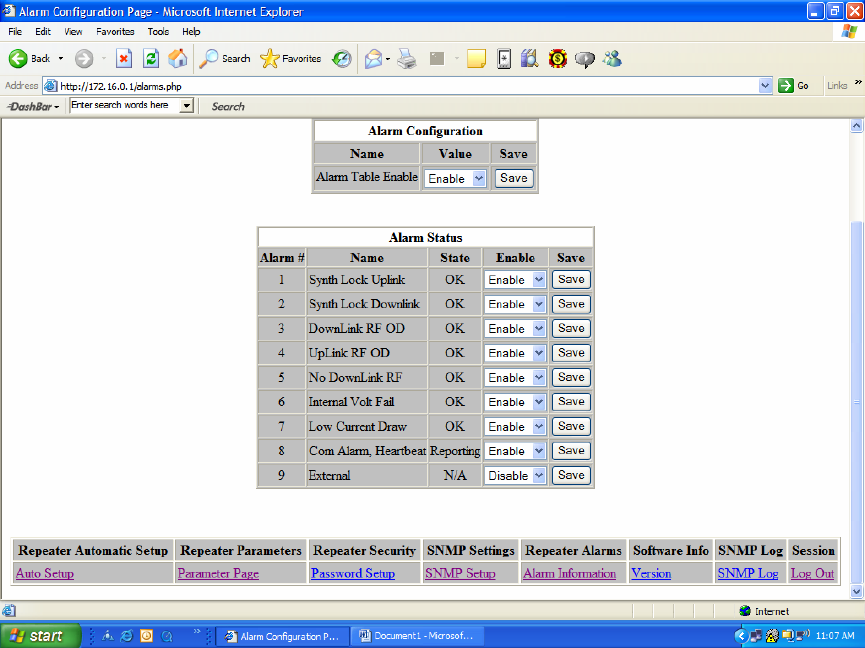The image size is (865, 648).
Task: Open Enable dropdown for DownLink RF OD
Action: tap(538, 329)
